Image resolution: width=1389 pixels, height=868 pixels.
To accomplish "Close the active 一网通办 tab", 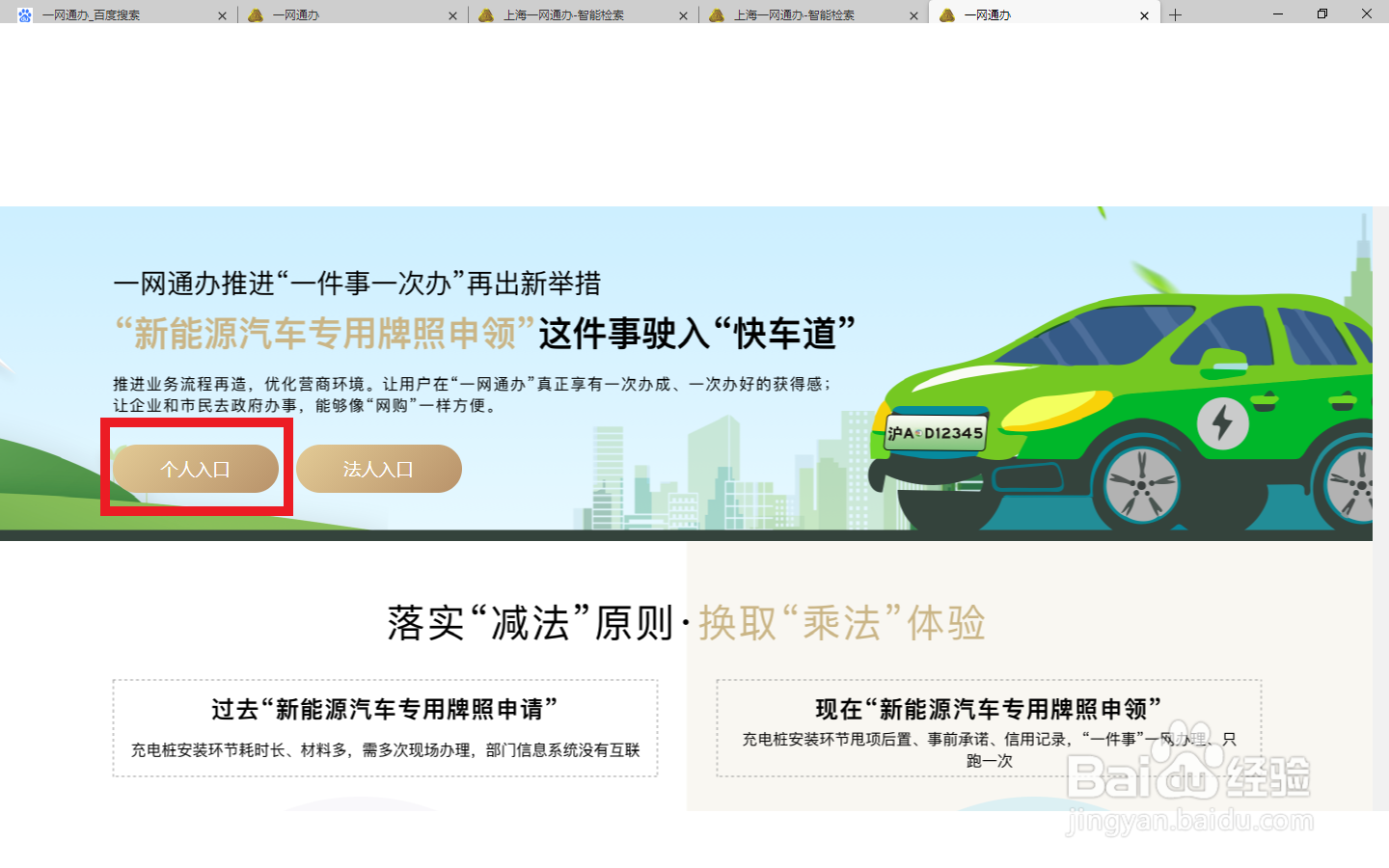I will [x=1144, y=14].
